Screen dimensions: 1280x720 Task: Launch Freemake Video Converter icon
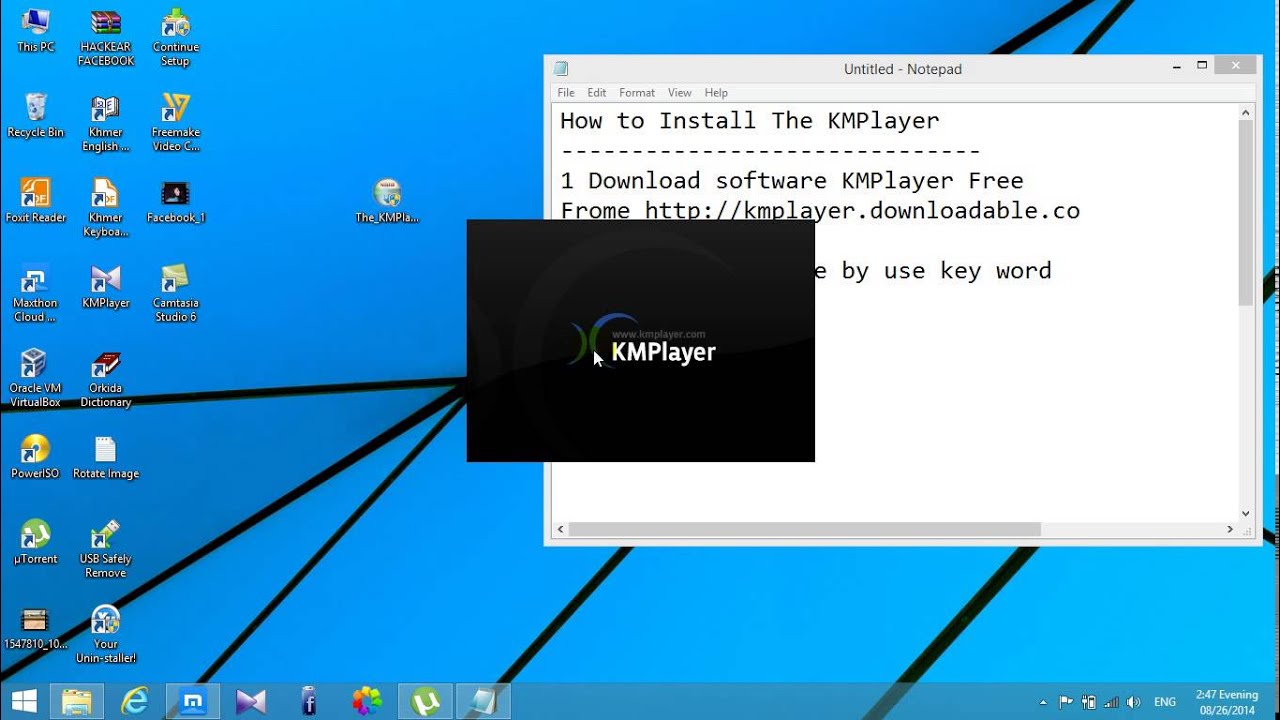(x=175, y=122)
